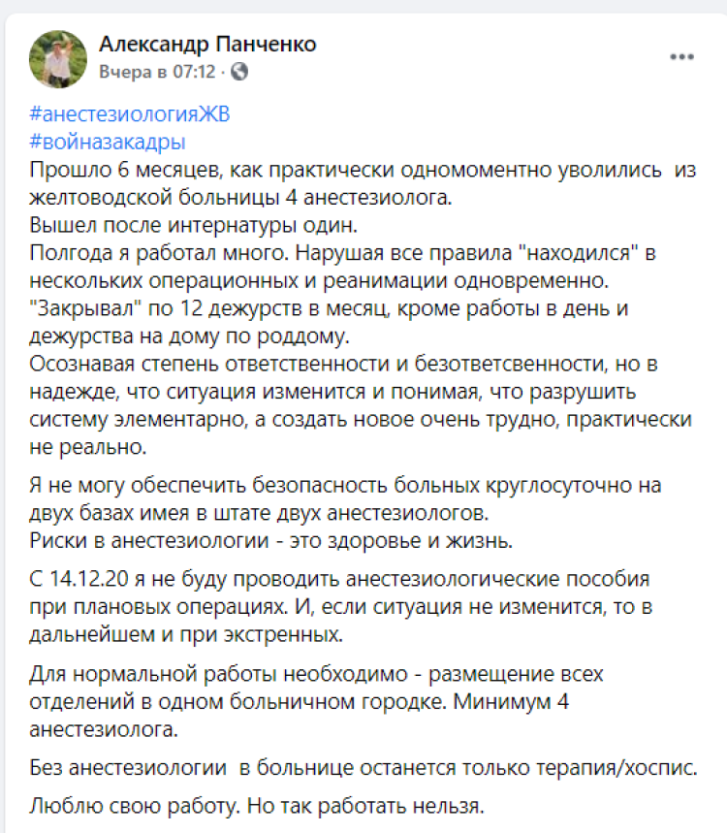Open Александр Панченко's profile picture
The height and width of the screenshot is (833, 727).
click(58, 58)
